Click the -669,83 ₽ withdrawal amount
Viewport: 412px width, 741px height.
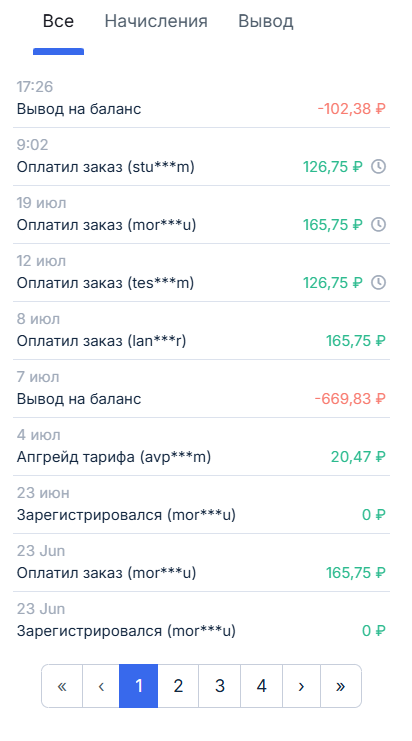(x=350, y=399)
